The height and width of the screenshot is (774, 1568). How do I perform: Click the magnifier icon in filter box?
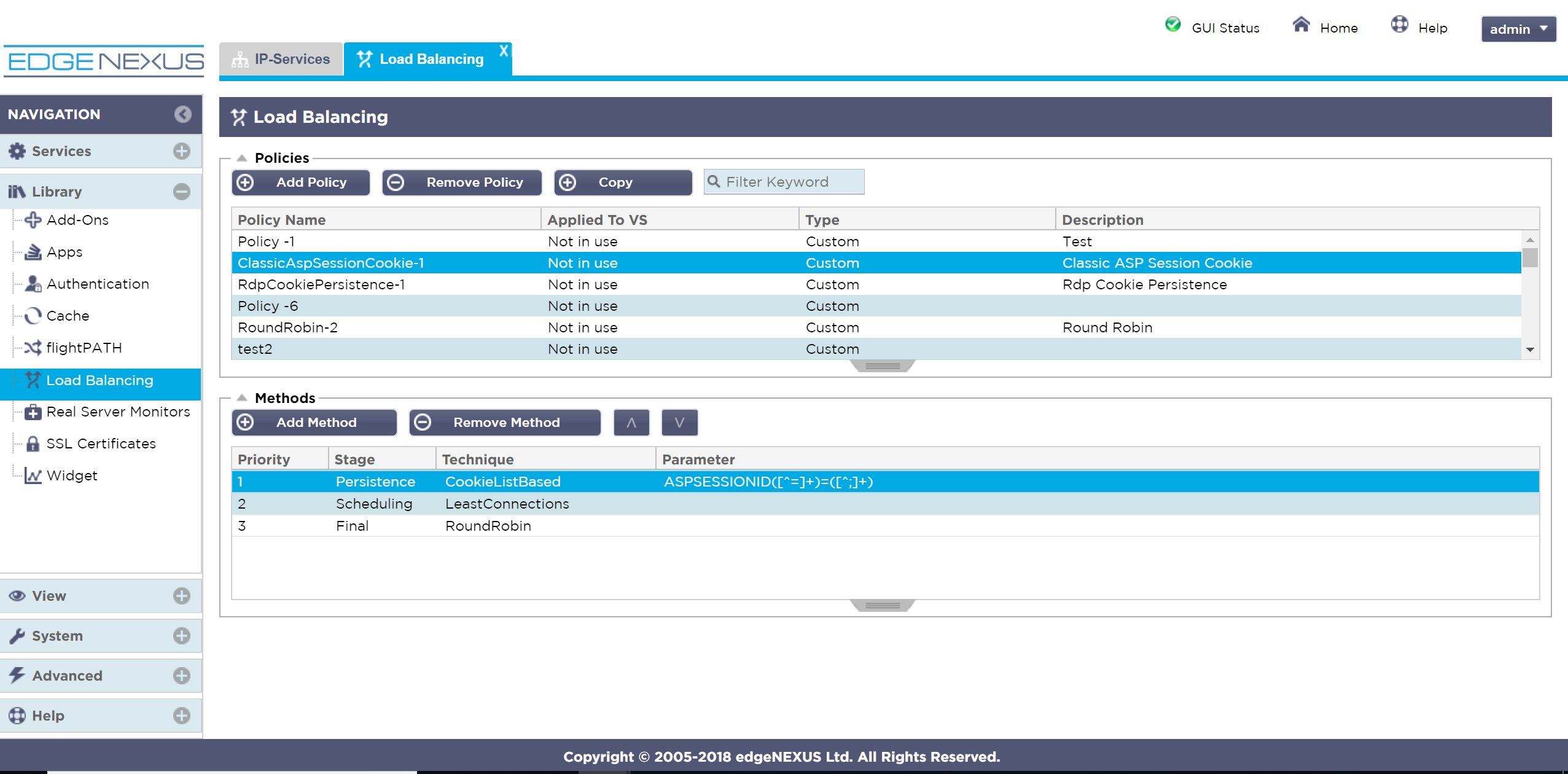tap(714, 182)
